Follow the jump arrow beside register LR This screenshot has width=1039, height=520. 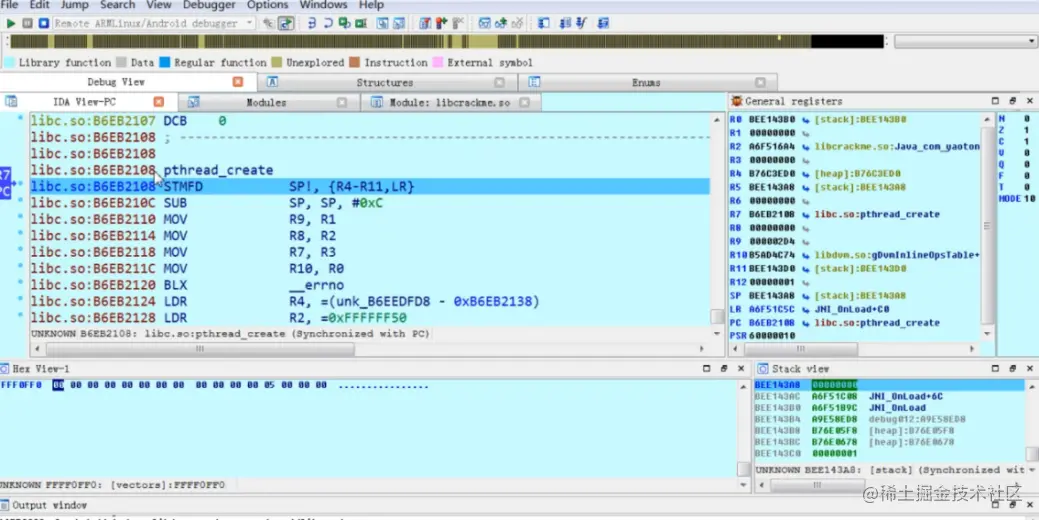(x=805, y=309)
